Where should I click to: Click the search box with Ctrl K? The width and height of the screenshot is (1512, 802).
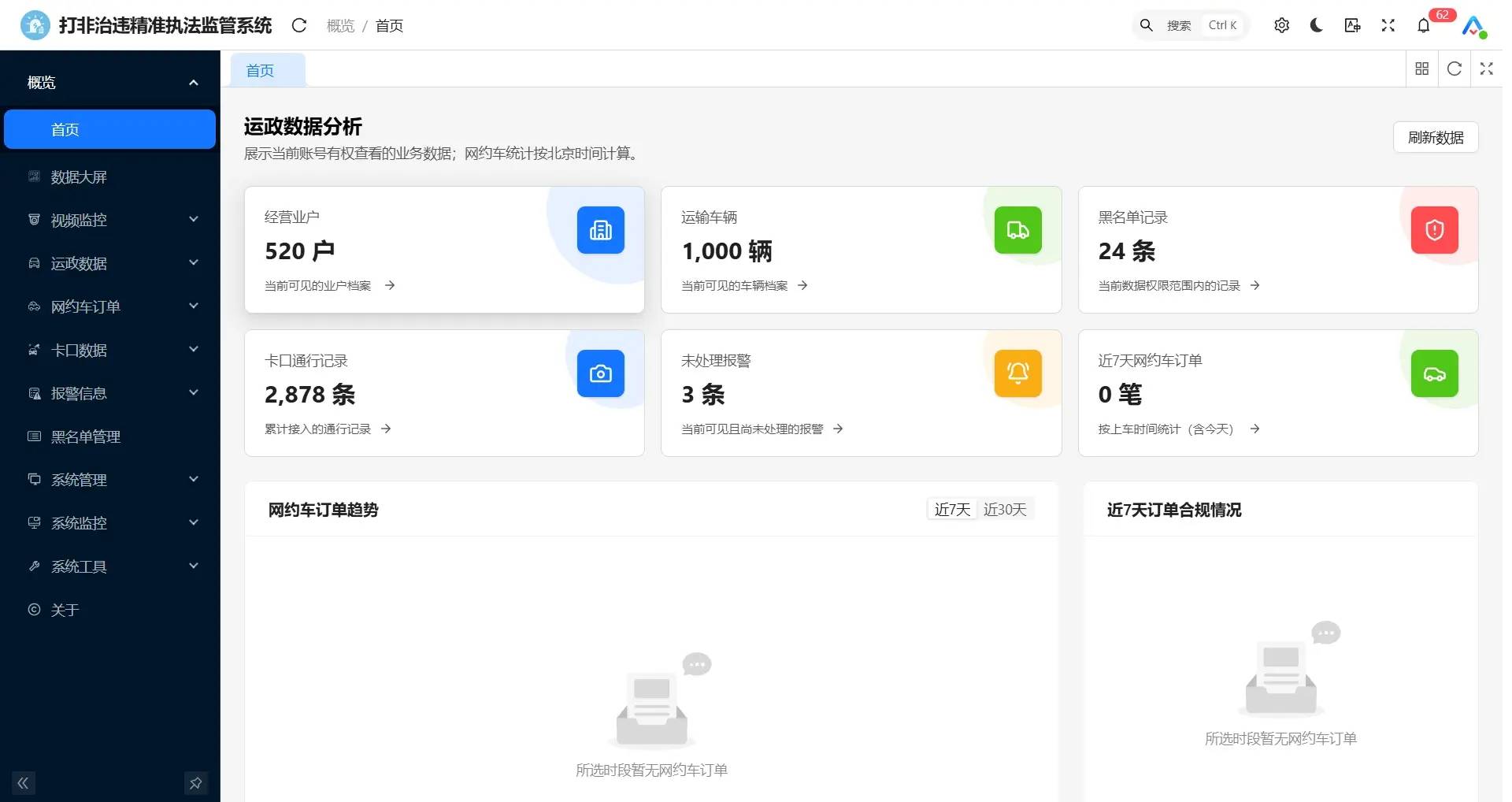(1190, 25)
